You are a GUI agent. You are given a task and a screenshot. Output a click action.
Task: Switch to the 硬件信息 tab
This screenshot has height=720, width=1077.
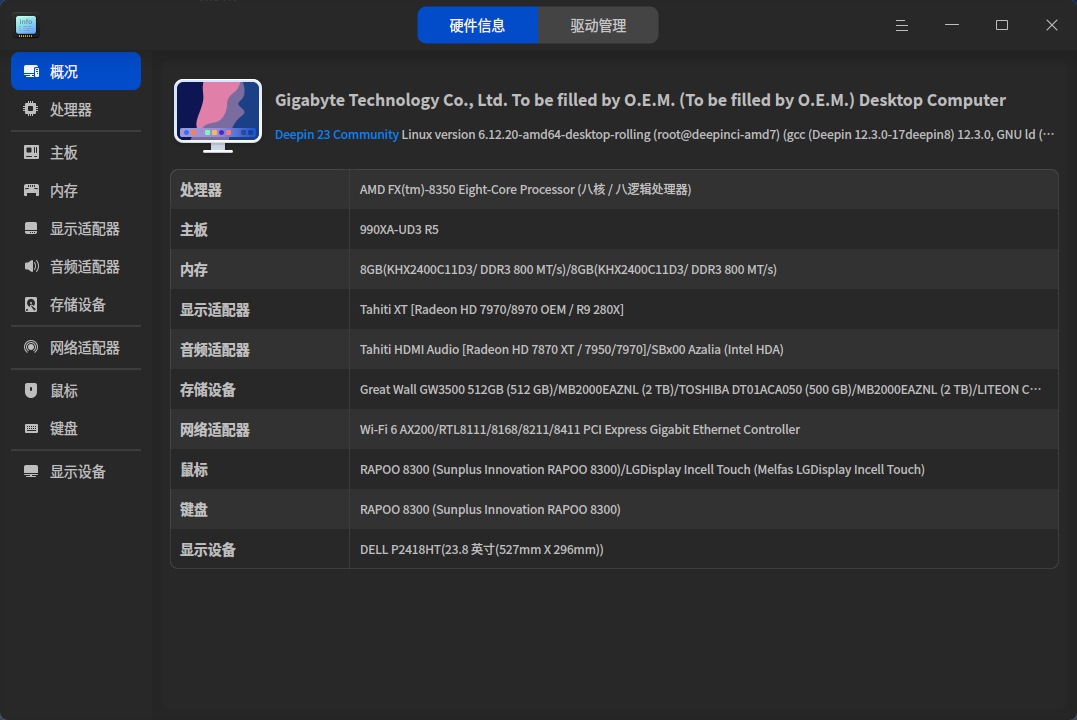point(477,25)
